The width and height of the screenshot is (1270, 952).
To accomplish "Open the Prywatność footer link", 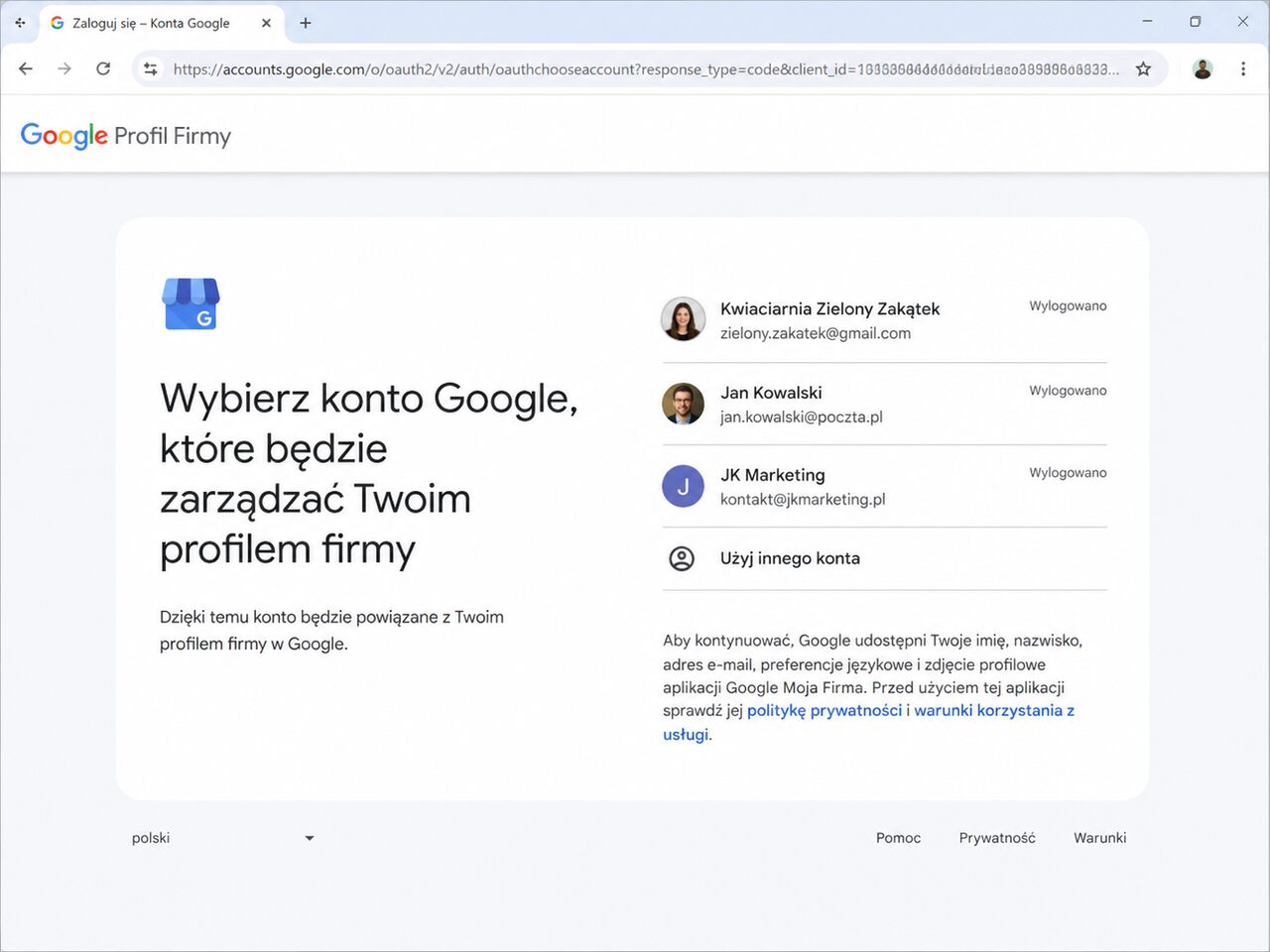I will pyautogui.click(x=997, y=838).
